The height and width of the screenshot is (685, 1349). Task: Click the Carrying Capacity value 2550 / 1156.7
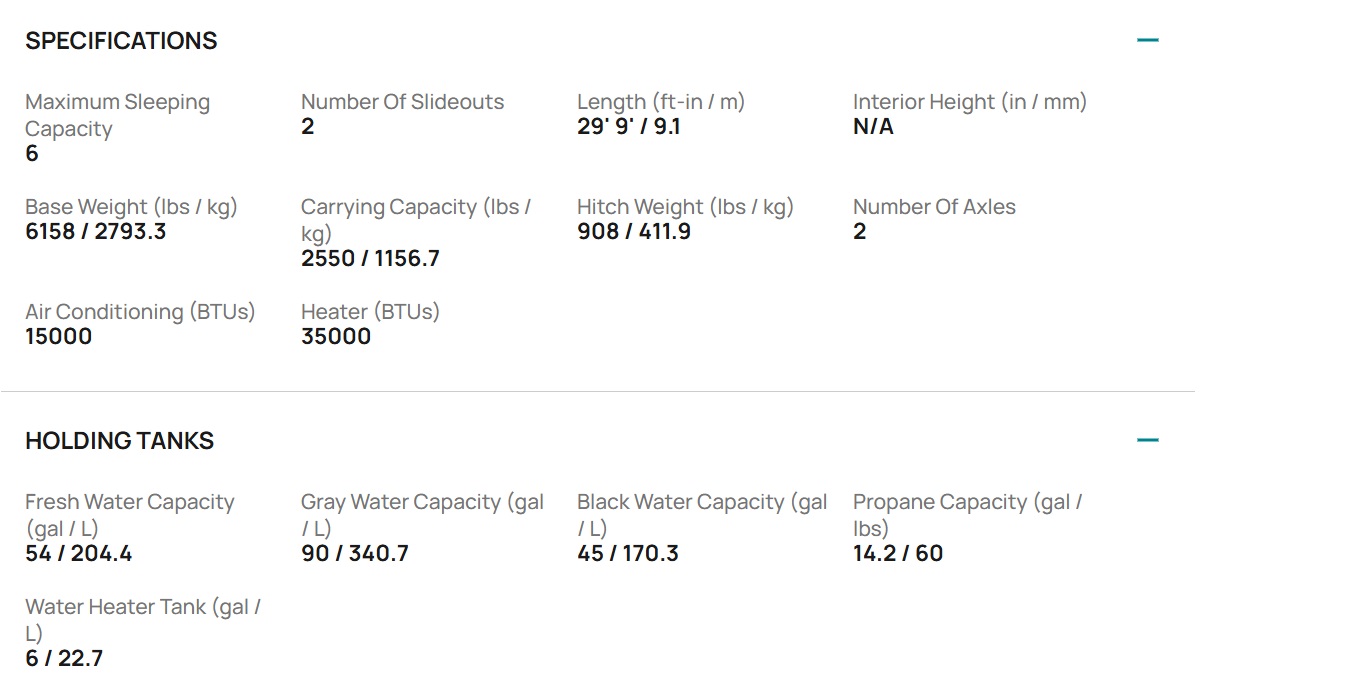pyautogui.click(x=370, y=259)
